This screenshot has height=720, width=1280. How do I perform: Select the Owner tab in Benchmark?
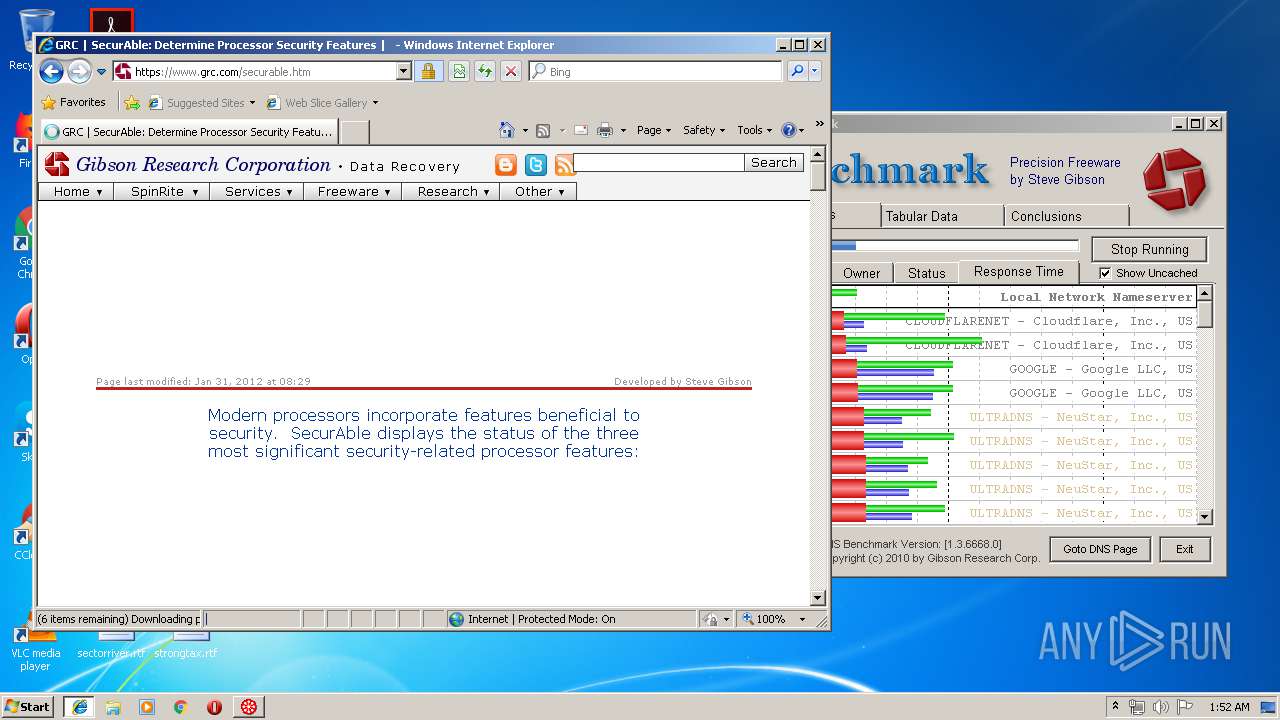861,273
